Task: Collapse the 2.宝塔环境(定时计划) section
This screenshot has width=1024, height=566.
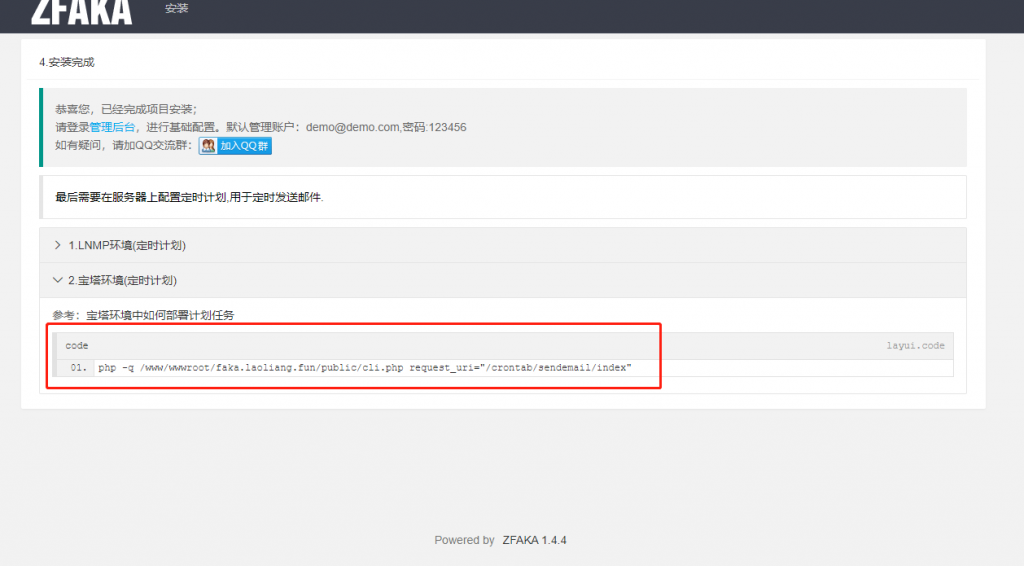Action: pos(127,281)
